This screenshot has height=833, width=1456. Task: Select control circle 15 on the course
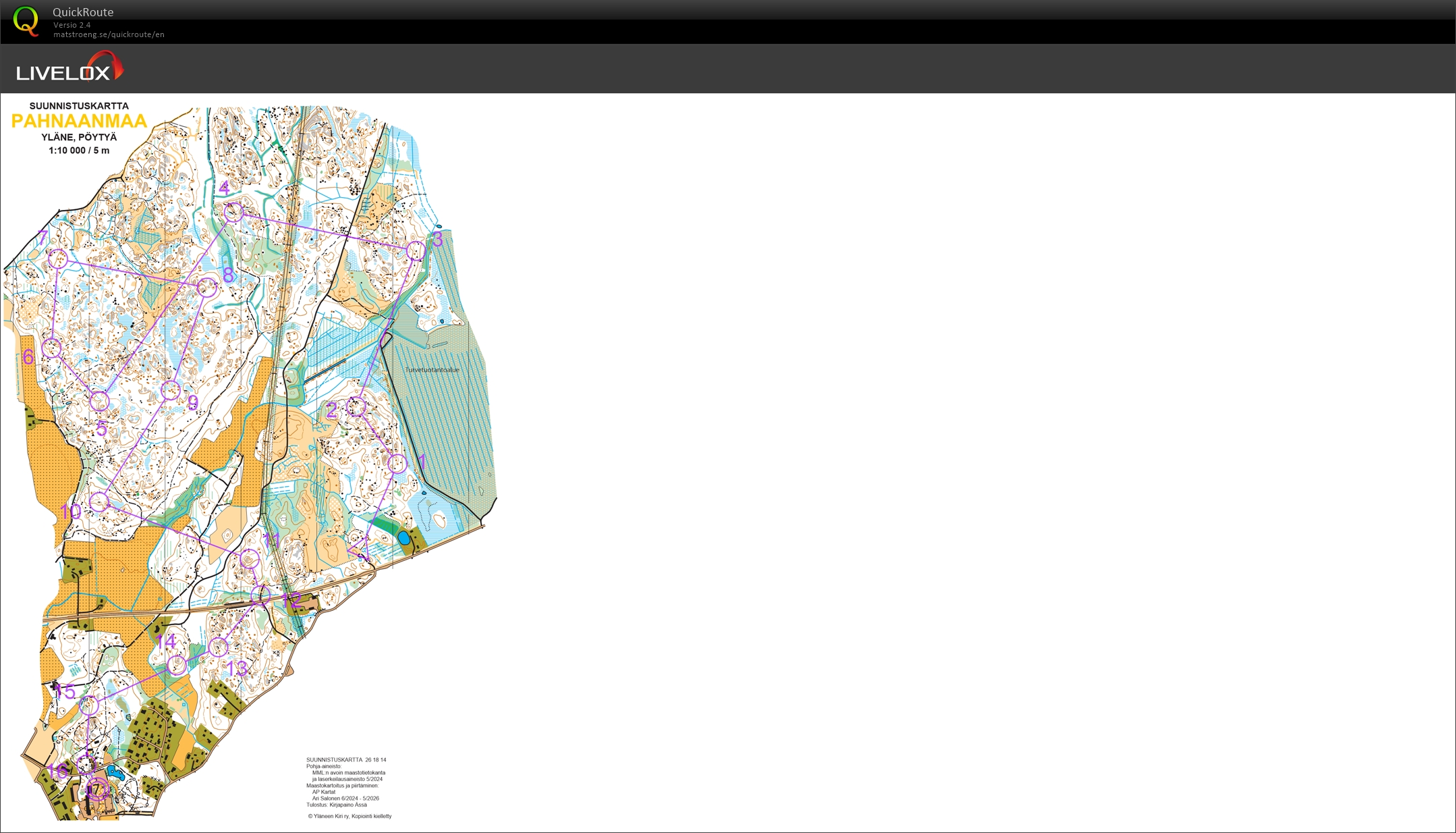click(x=89, y=706)
